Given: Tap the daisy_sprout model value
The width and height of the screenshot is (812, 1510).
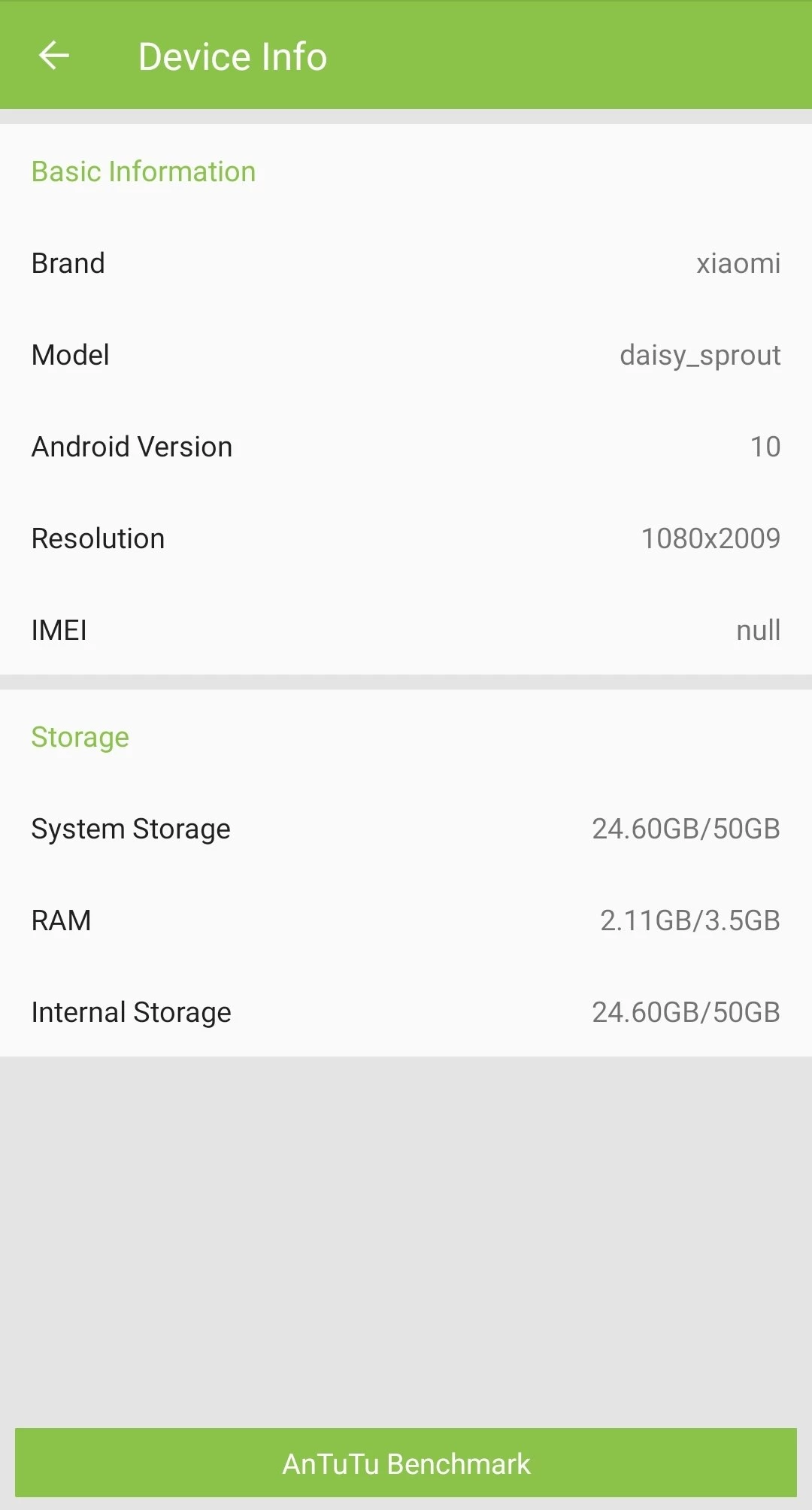Looking at the screenshot, I should 699,356.
